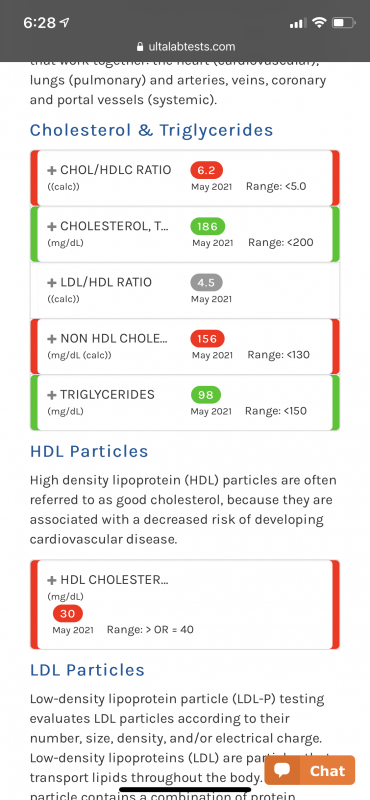This screenshot has width=370, height=800.
Task: Expand the CHOL/HDLC RATIO row plus icon
Action: [52, 170]
